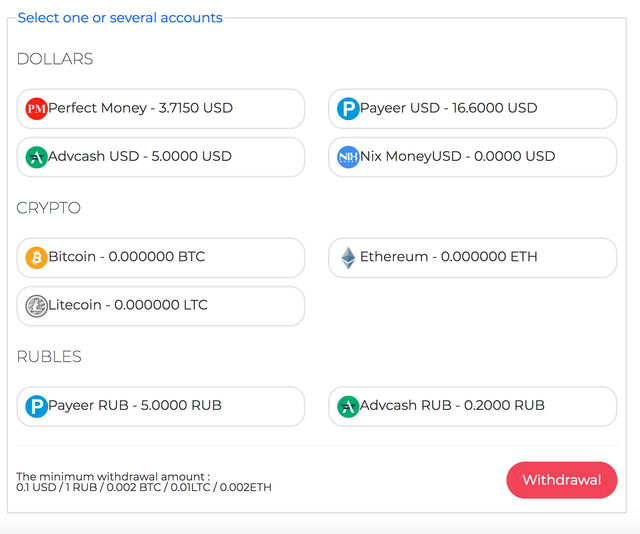Select the Payeer USD 16.6000 account
This screenshot has height=534, width=640.
tap(473, 109)
